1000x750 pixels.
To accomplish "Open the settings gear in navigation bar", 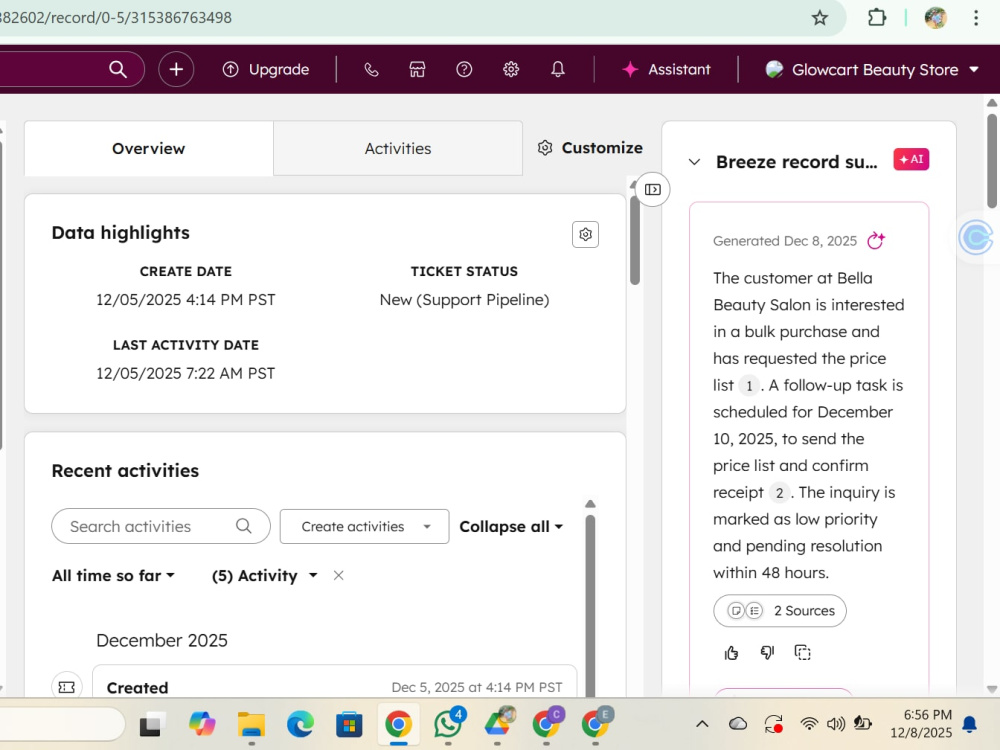I will pos(511,69).
